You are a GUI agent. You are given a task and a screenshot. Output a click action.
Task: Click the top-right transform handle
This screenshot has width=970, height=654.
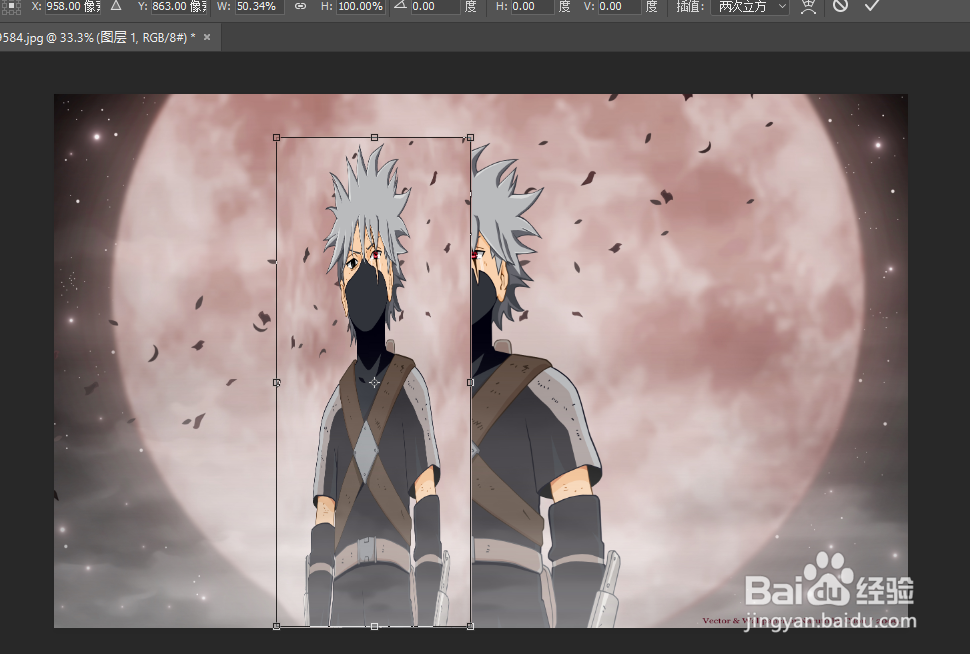(471, 137)
